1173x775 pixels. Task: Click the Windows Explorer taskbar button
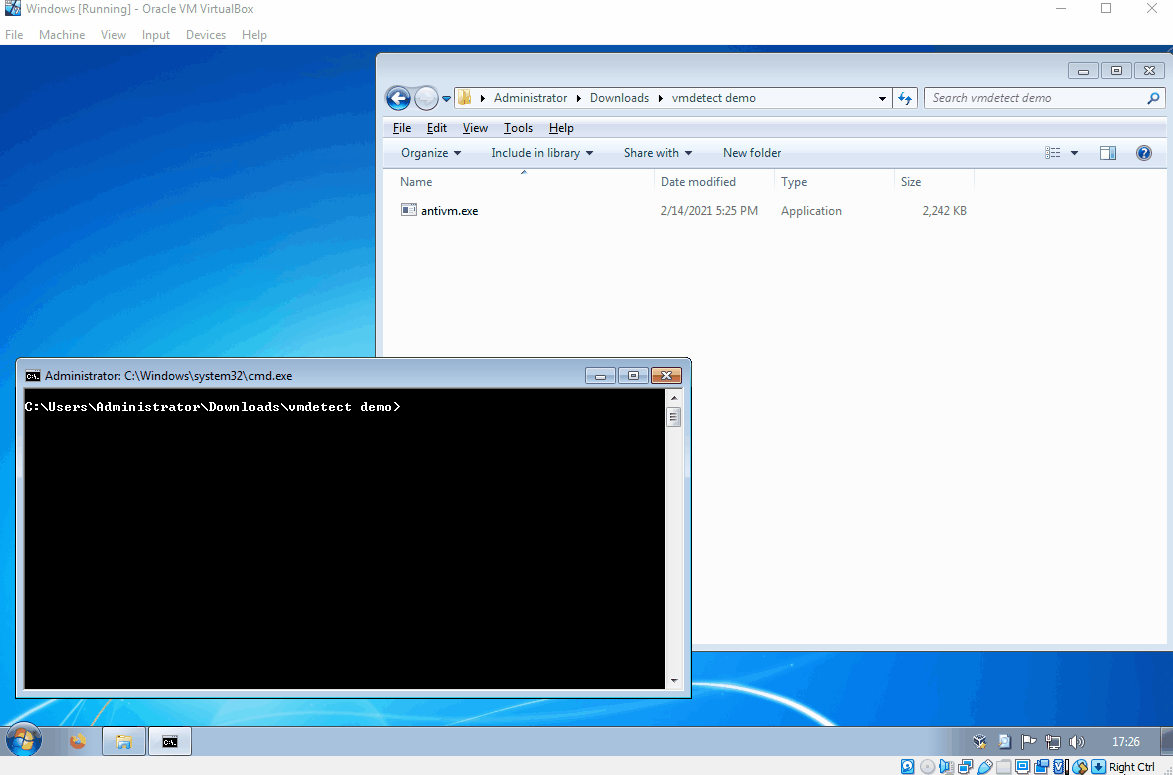123,741
